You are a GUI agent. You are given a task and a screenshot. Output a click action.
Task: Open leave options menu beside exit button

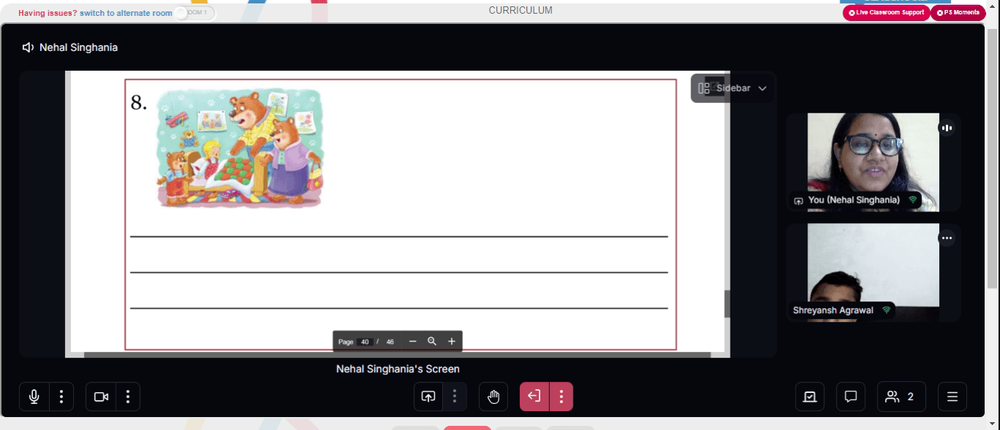[561, 397]
